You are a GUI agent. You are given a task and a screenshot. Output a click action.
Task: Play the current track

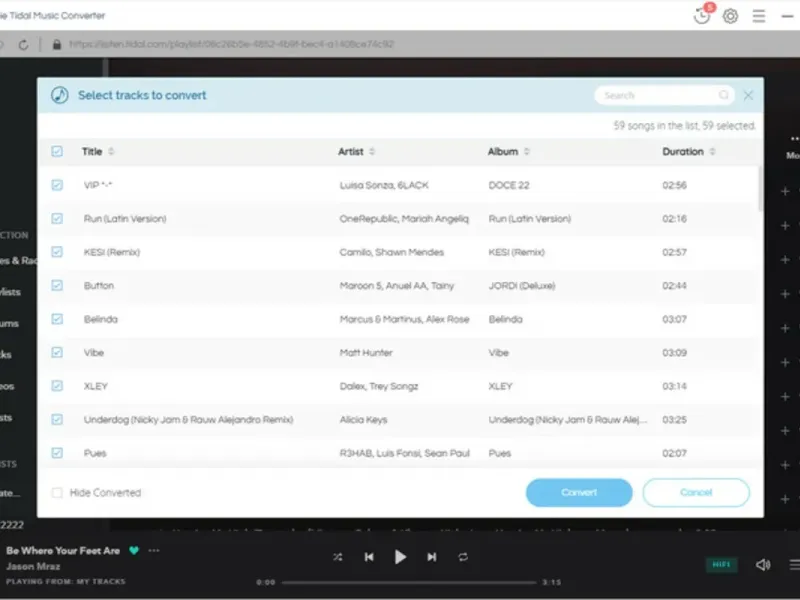[401, 557]
